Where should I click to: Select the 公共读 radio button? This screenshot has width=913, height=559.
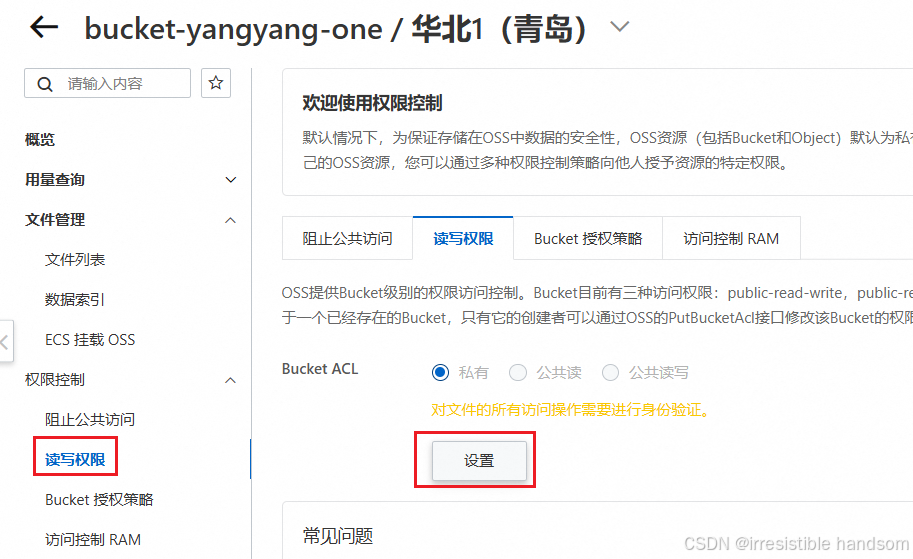tap(518, 372)
